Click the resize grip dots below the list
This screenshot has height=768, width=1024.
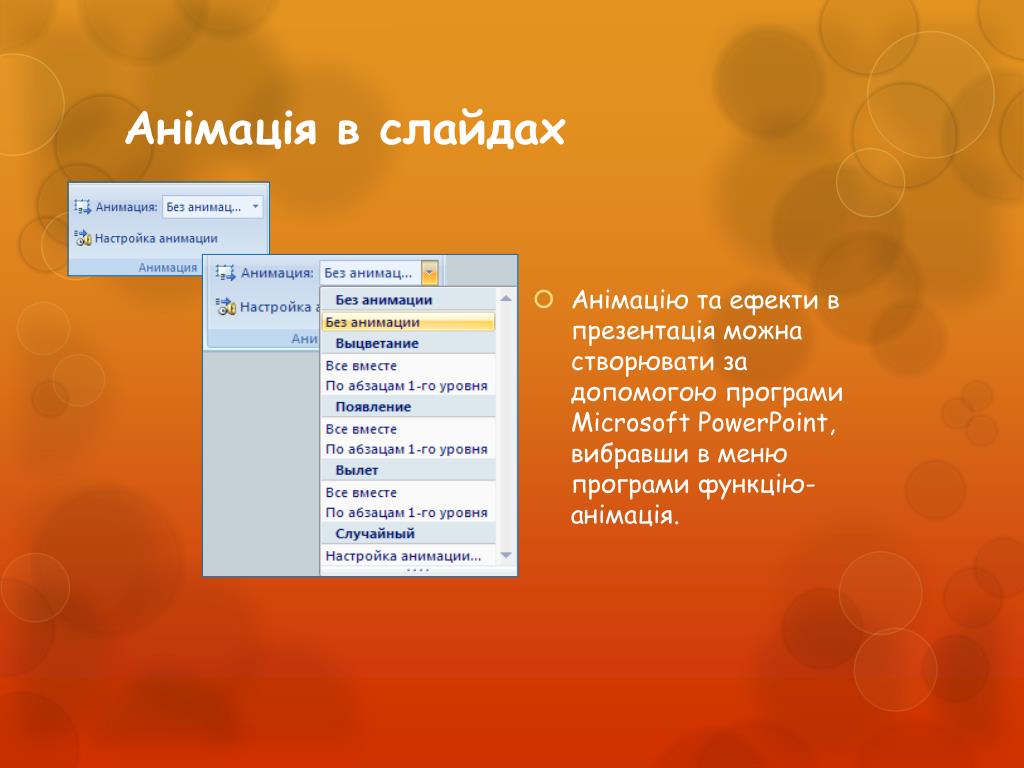[x=418, y=571]
